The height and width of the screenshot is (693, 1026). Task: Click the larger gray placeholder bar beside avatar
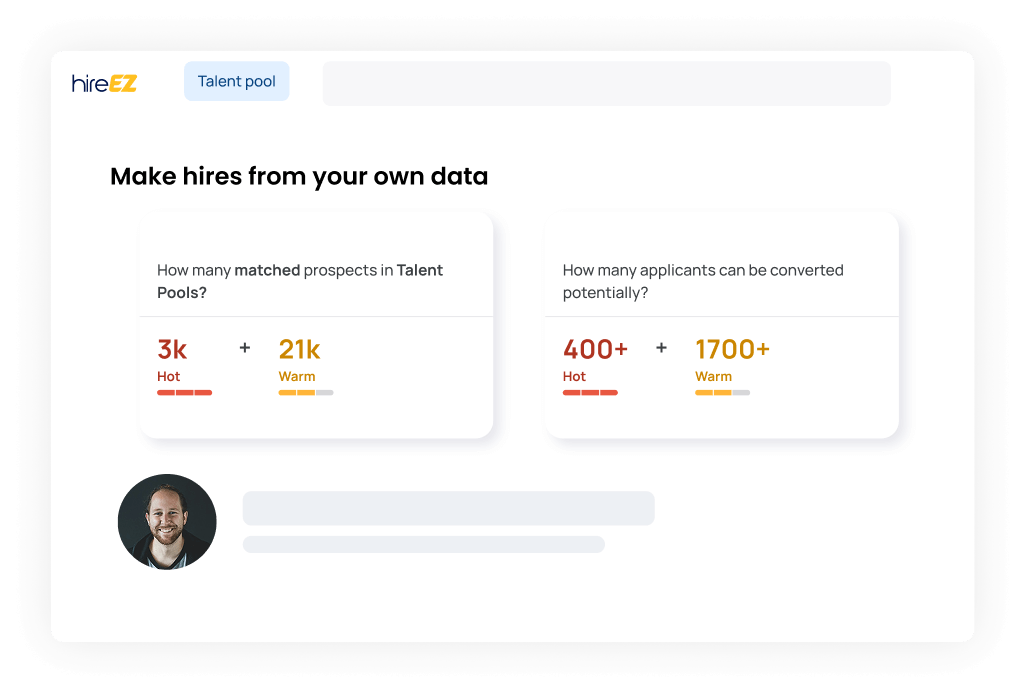[448, 508]
